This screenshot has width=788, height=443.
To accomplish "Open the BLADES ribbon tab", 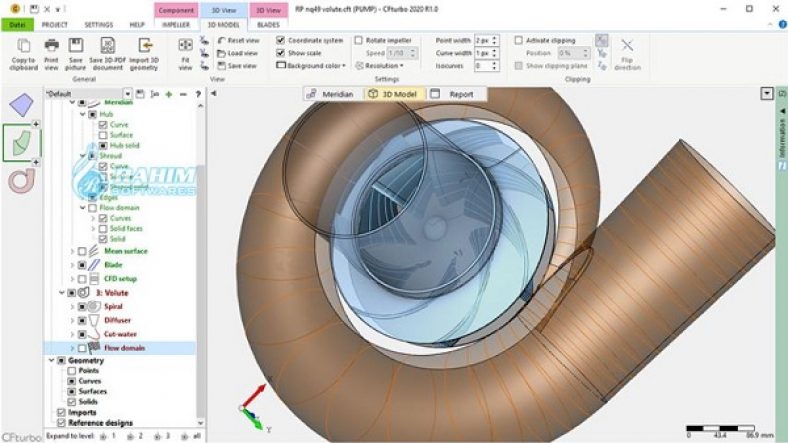I will [268, 25].
